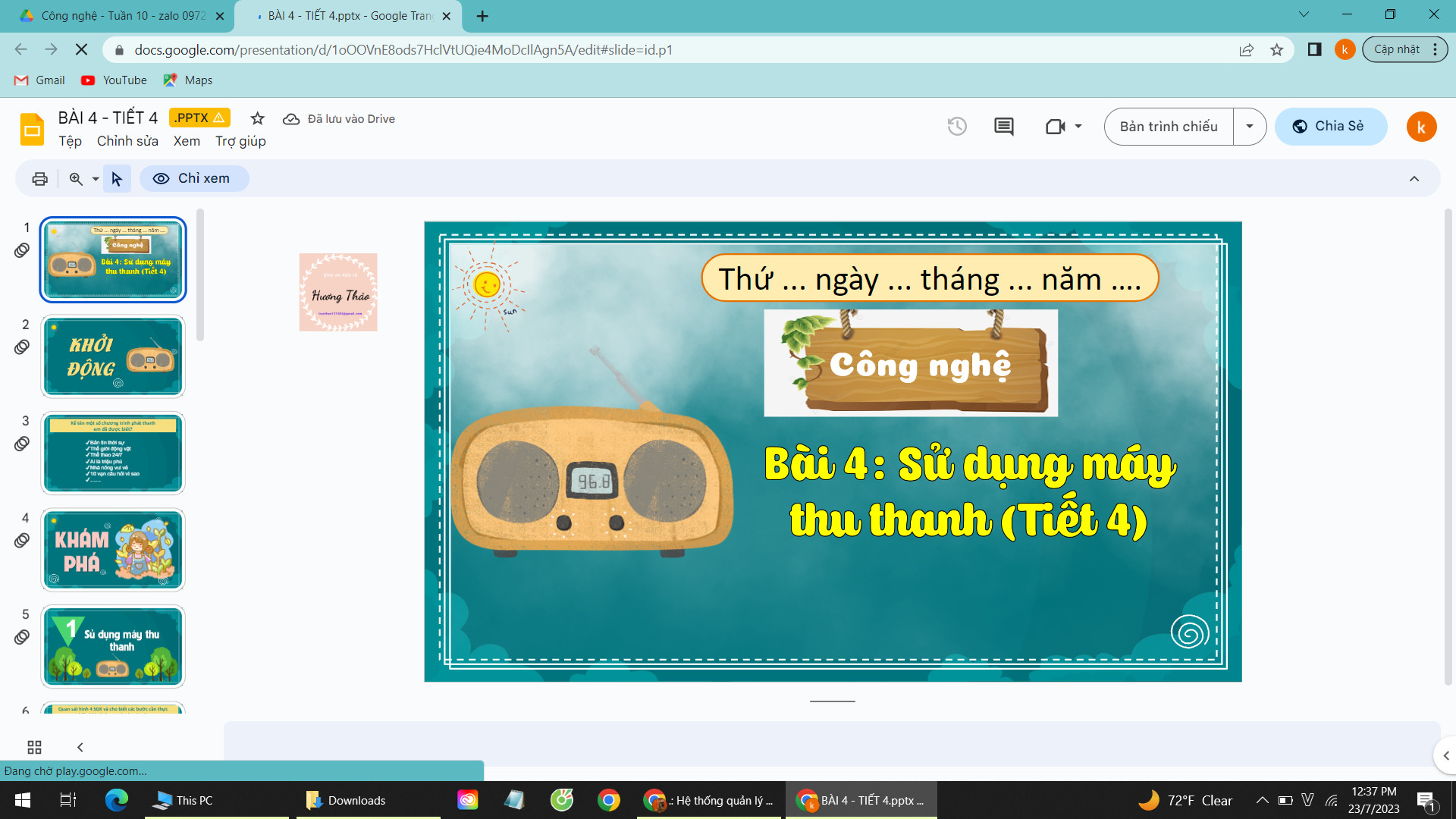Open the Maps bookmark
Screen dimensions: 1456x819
[x=188, y=80]
